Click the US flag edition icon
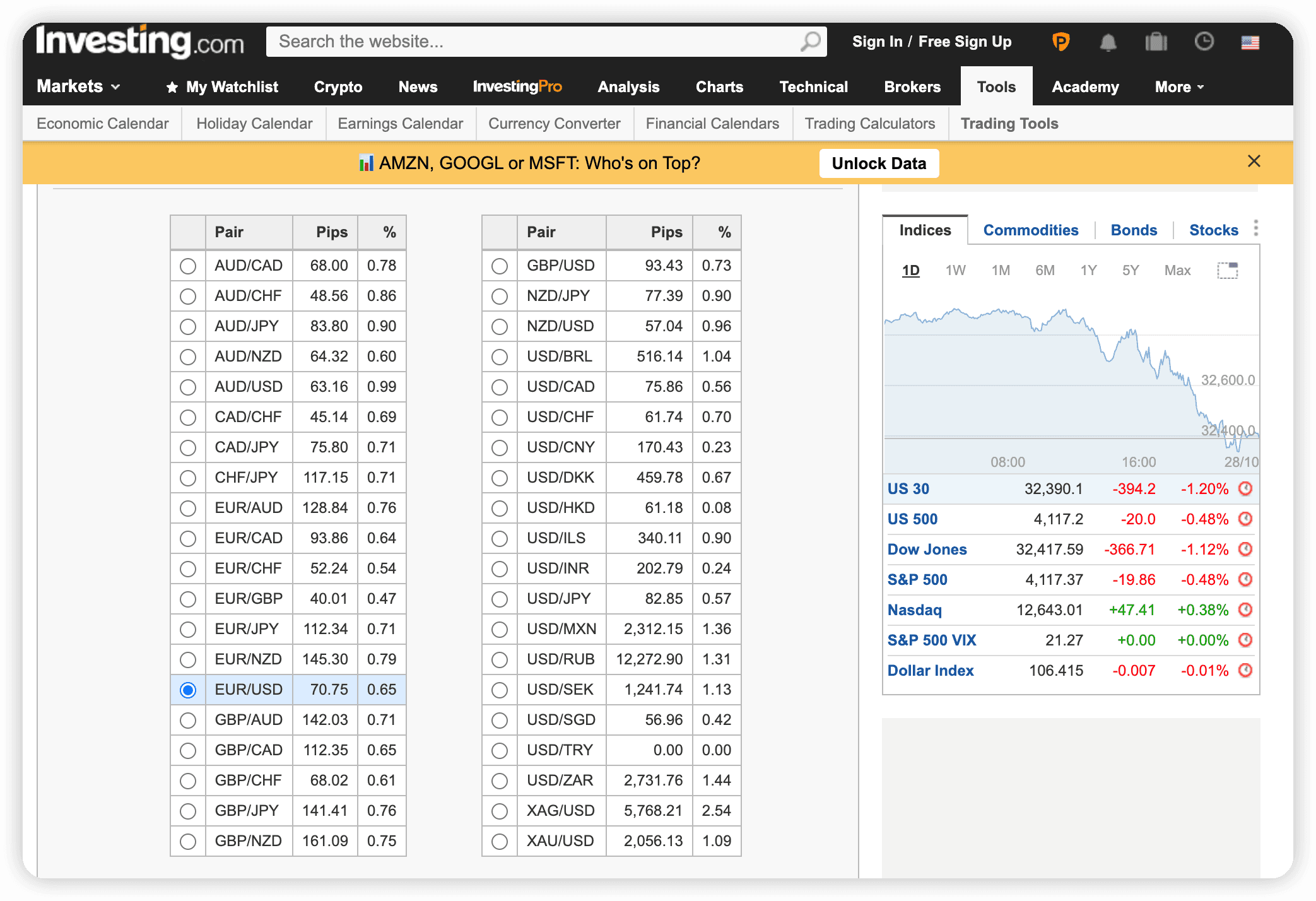Screen dimensions: 1316x901 tap(1250, 42)
